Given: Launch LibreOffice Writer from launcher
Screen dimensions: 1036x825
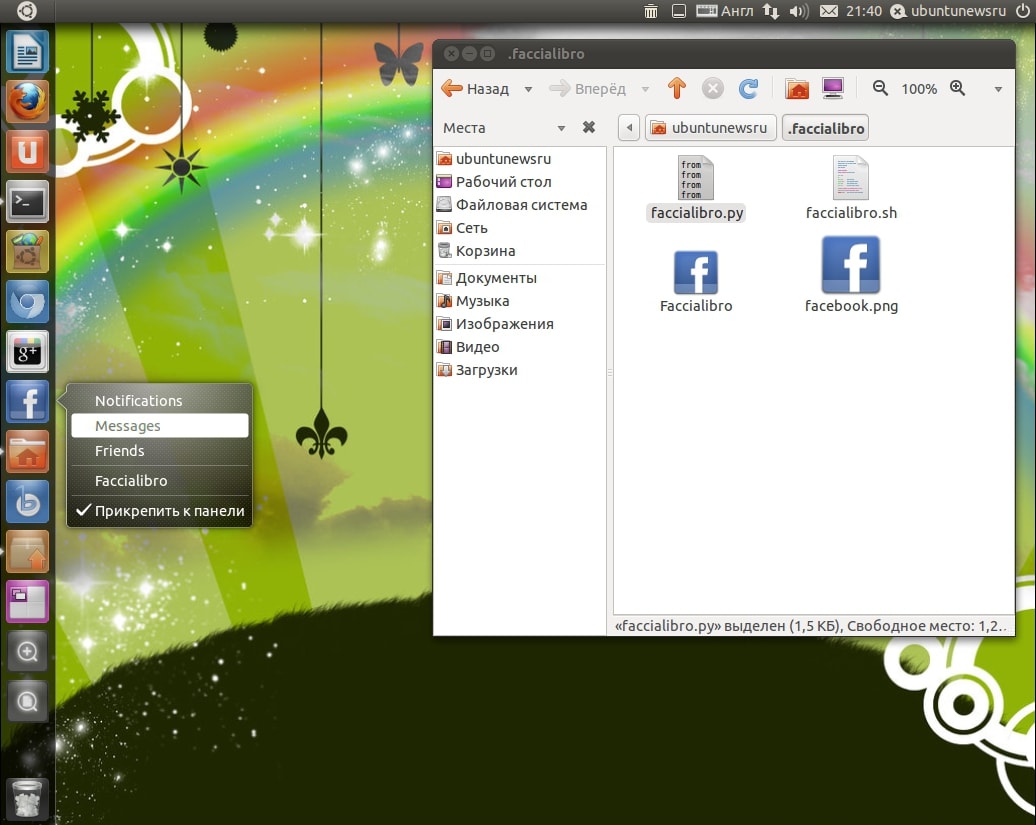Looking at the screenshot, I should pyautogui.click(x=27, y=52).
